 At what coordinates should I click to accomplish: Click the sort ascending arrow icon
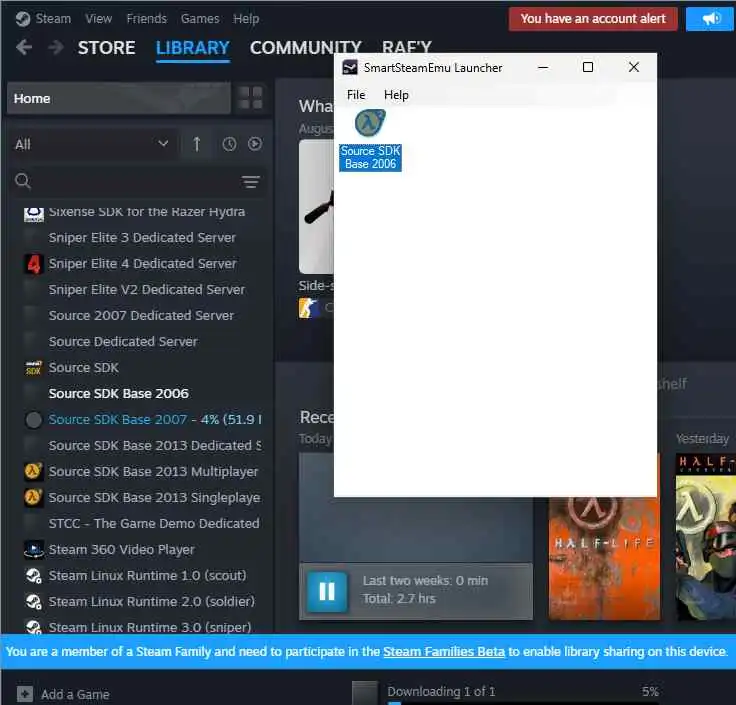pos(197,144)
